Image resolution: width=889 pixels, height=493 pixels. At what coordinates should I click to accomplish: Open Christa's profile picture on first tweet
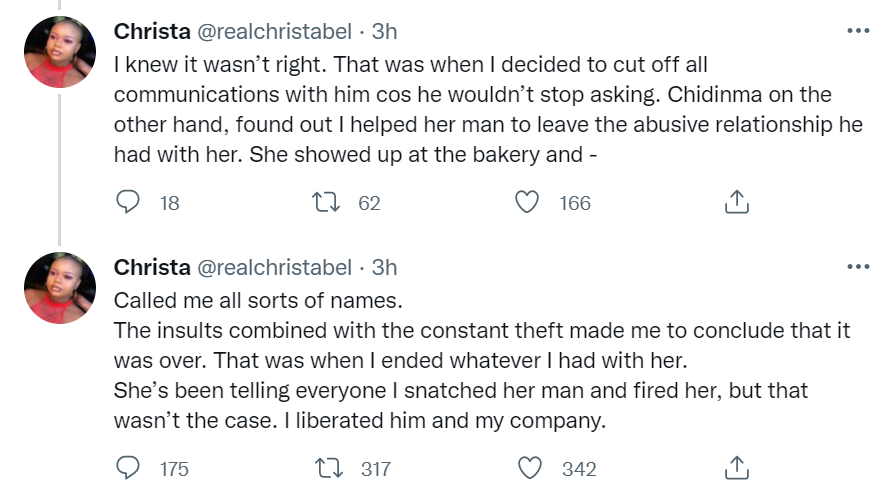pos(59,53)
